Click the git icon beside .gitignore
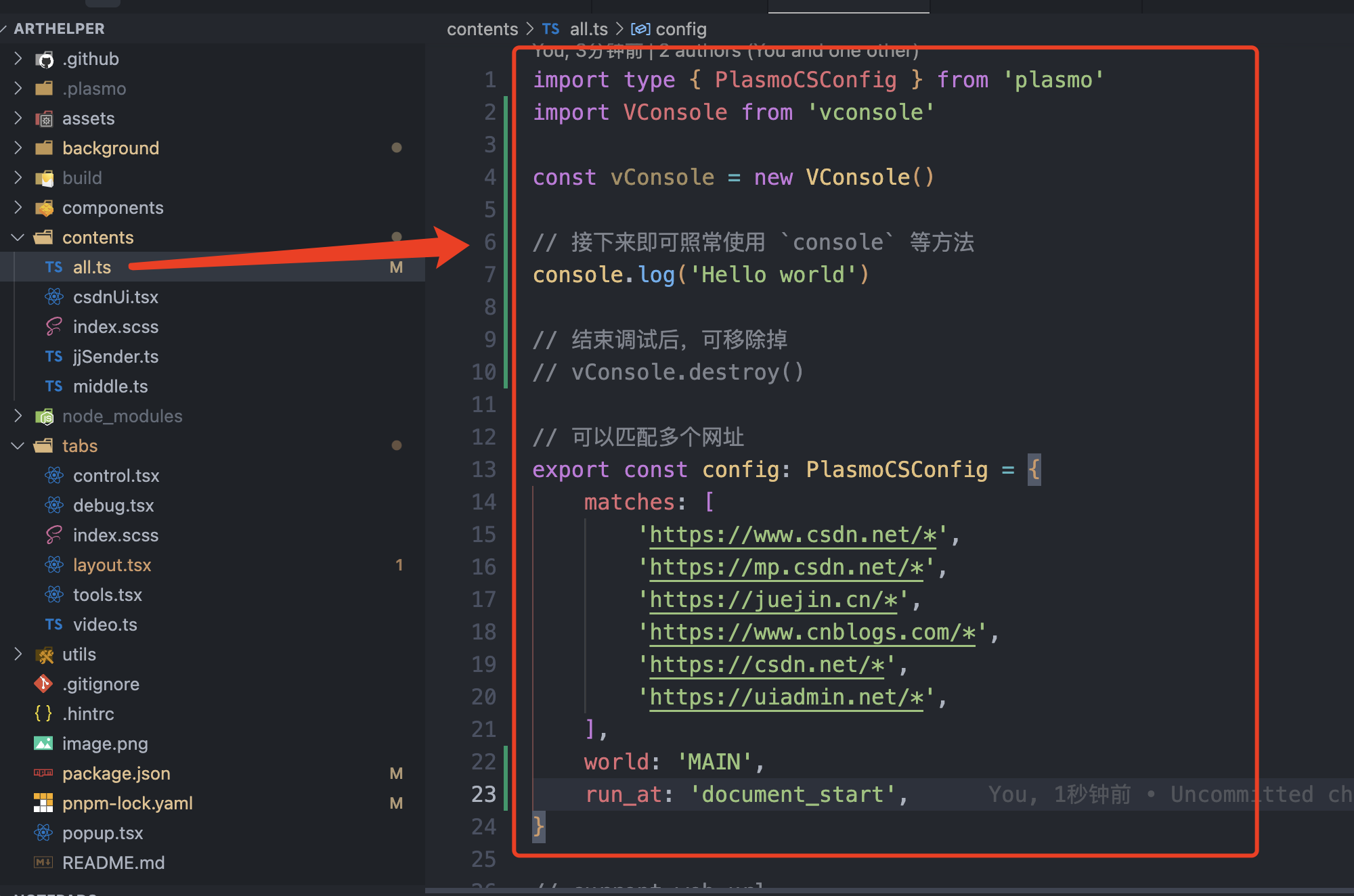Image resolution: width=1354 pixels, height=896 pixels. click(43, 684)
